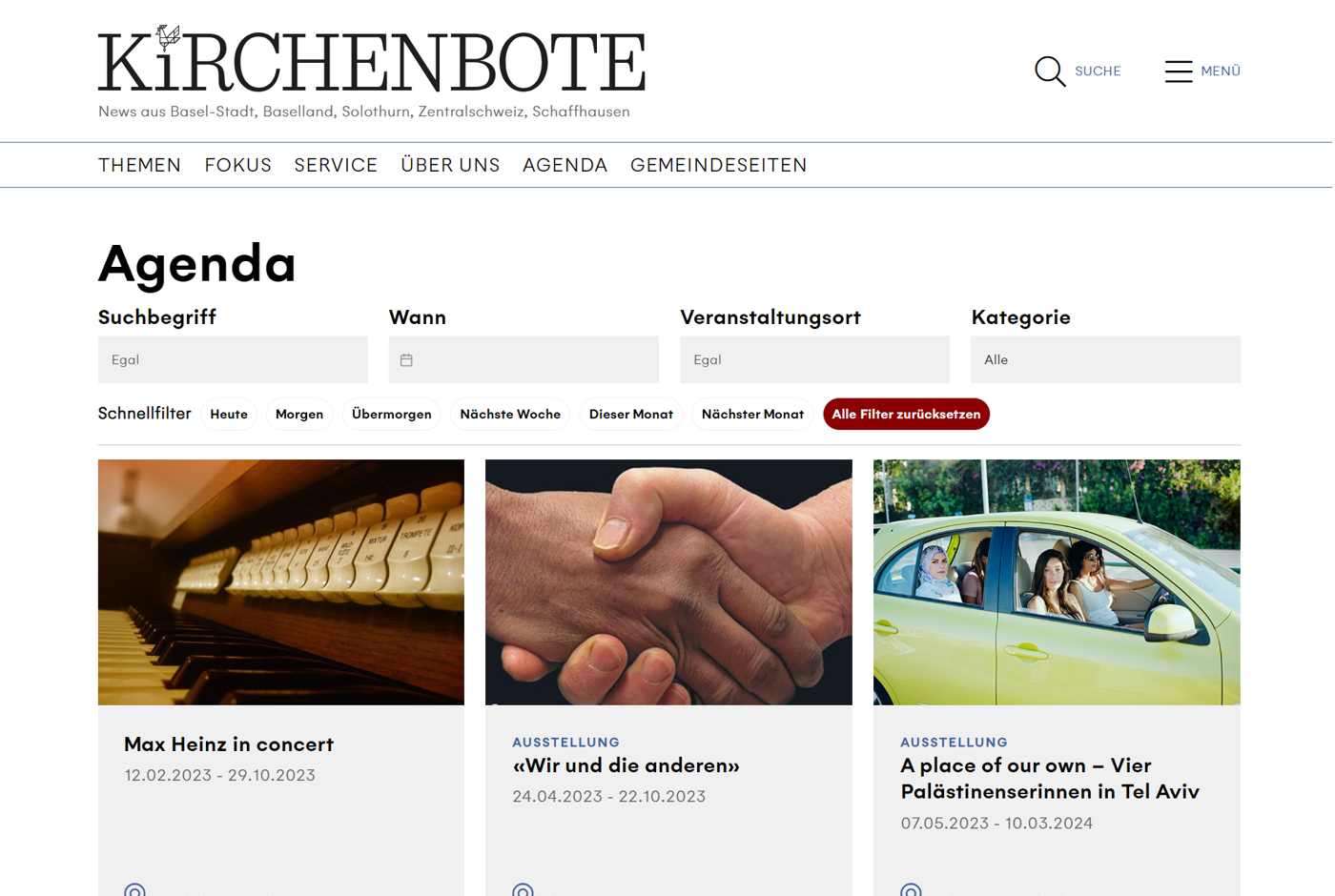Toggle the Heute quick filter
Screen dimensions: 1335x896
click(229, 415)
